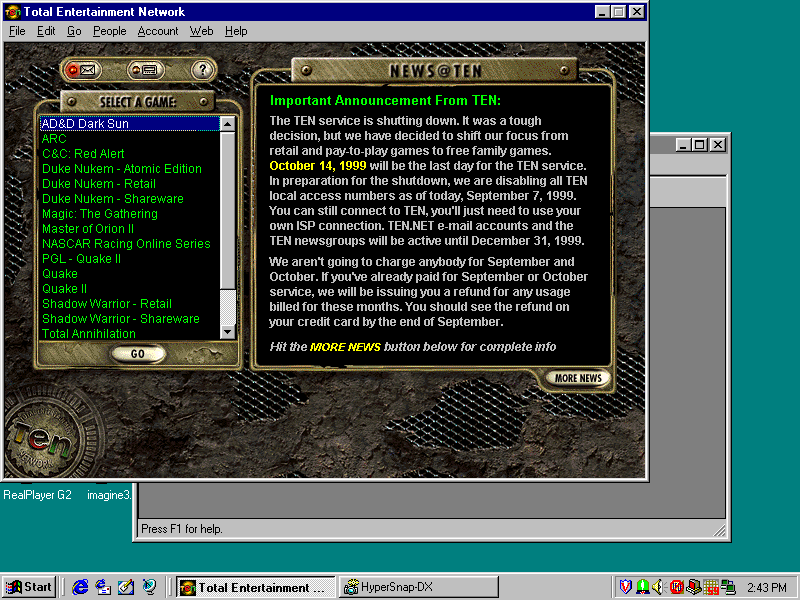The width and height of the screenshot is (800, 600).
Task: Click the GO button under game list
Action: click(x=138, y=354)
